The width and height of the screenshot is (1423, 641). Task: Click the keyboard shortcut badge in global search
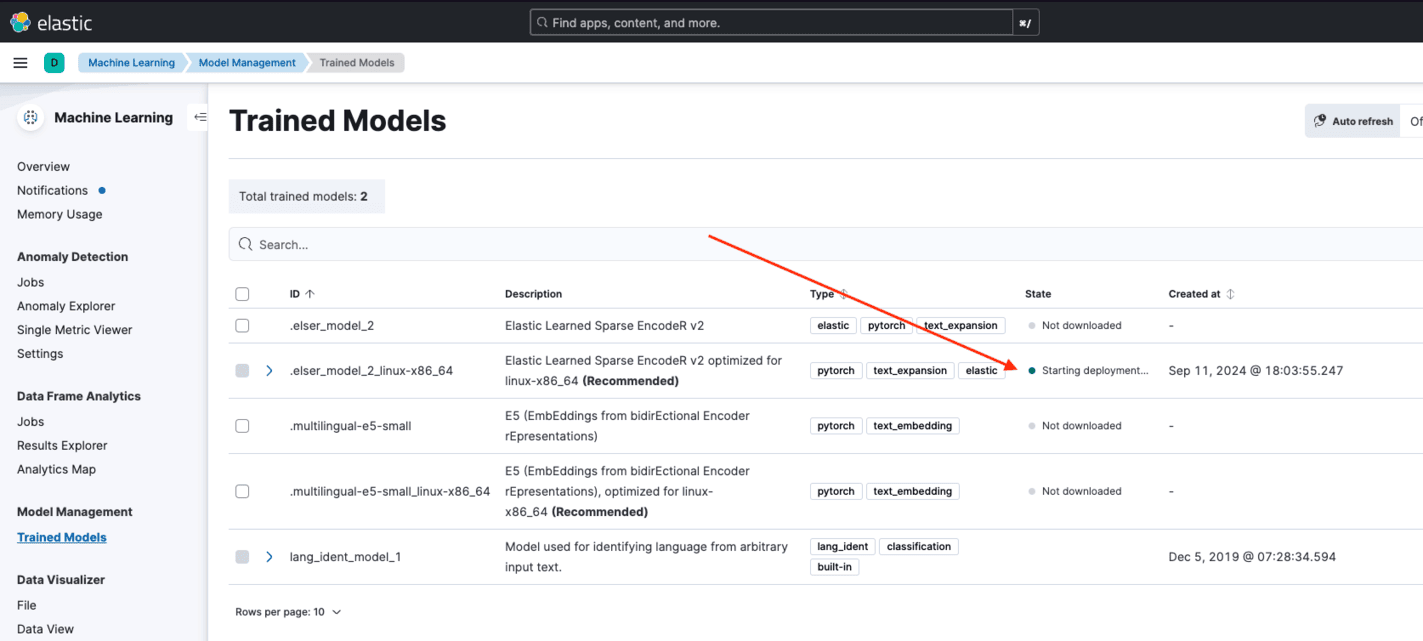click(x=1025, y=22)
